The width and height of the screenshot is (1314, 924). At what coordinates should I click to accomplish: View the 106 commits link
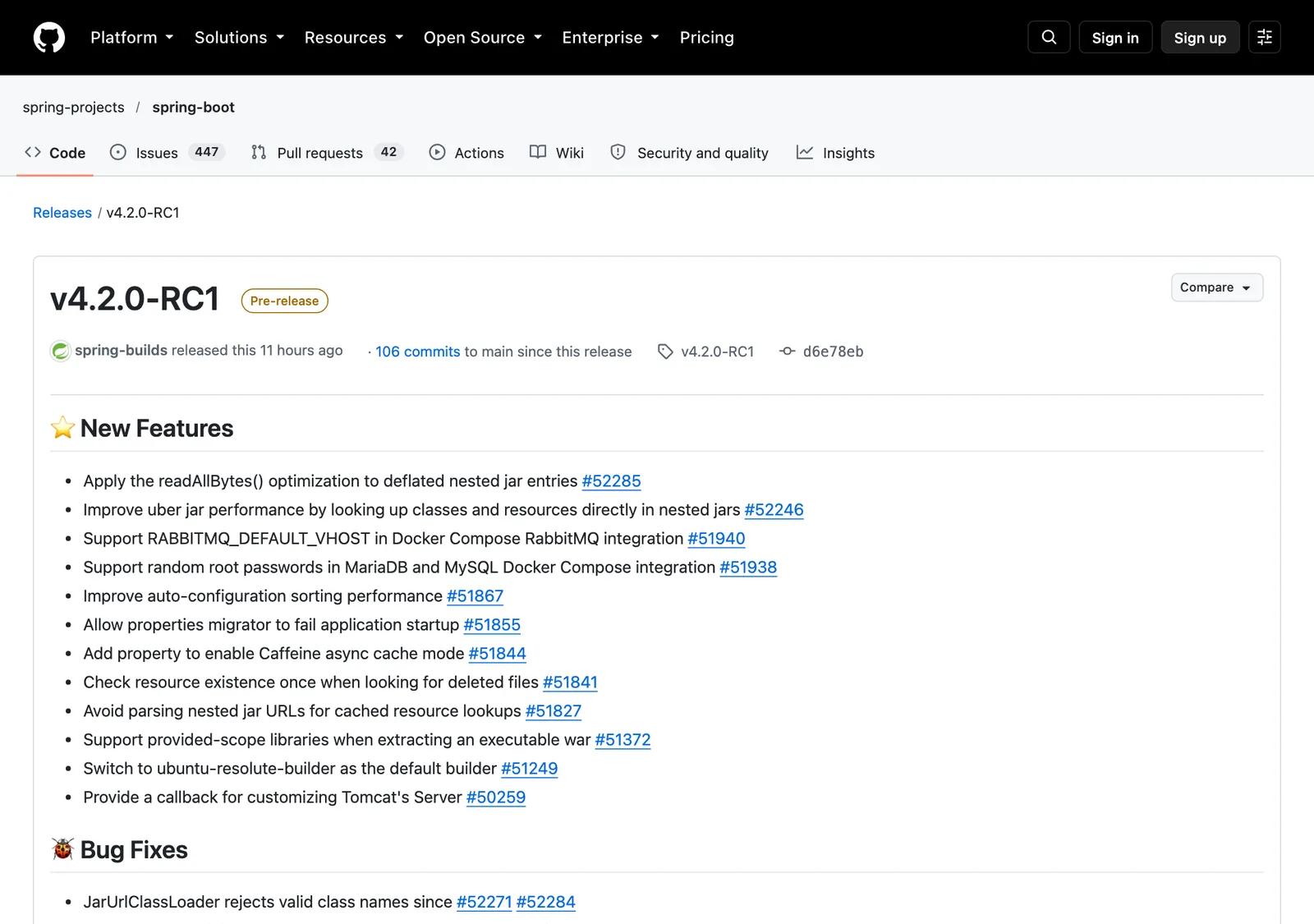(x=418, y=352)
